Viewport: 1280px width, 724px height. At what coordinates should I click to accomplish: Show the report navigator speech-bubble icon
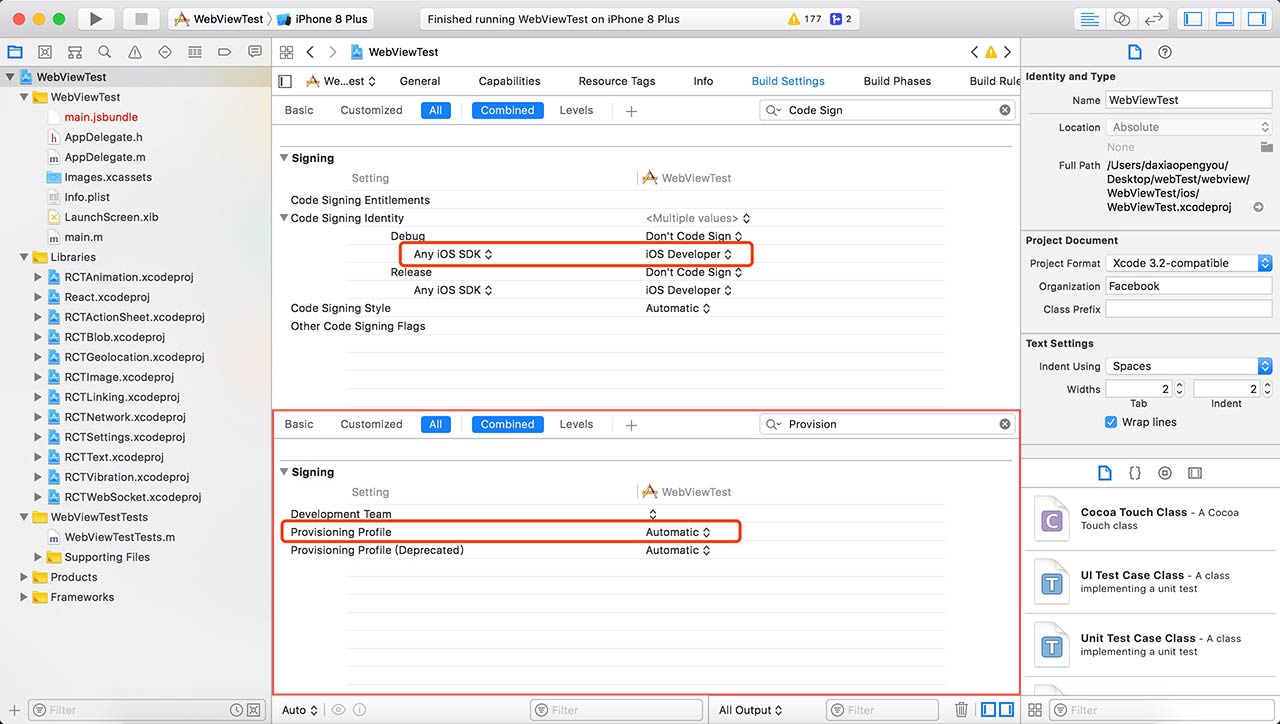pyautogui.click(x=255, y=52)
